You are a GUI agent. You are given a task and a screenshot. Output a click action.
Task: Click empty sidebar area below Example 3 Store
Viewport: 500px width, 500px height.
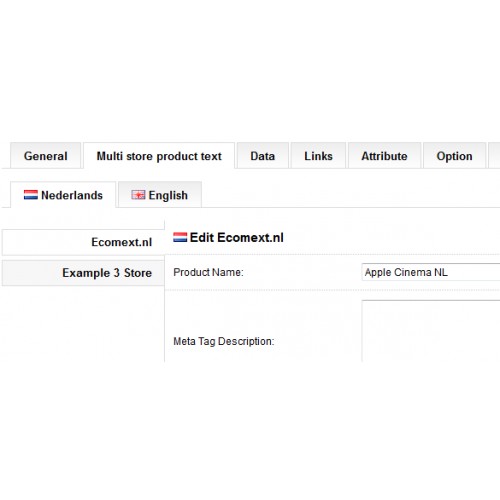point(83,324)
